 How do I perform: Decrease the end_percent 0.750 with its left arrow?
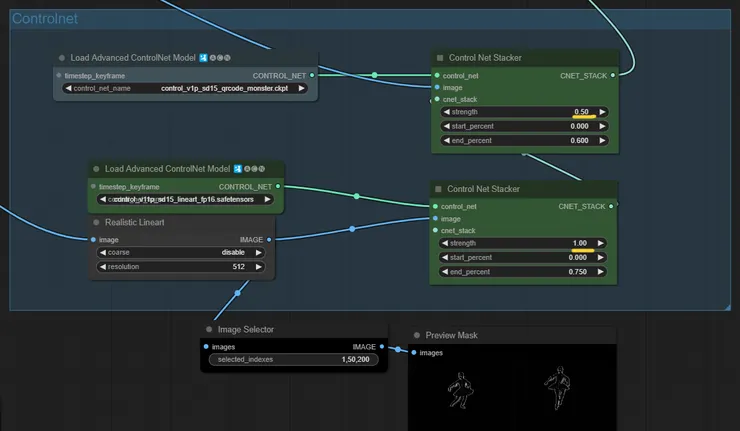click(x=445, y=272)
